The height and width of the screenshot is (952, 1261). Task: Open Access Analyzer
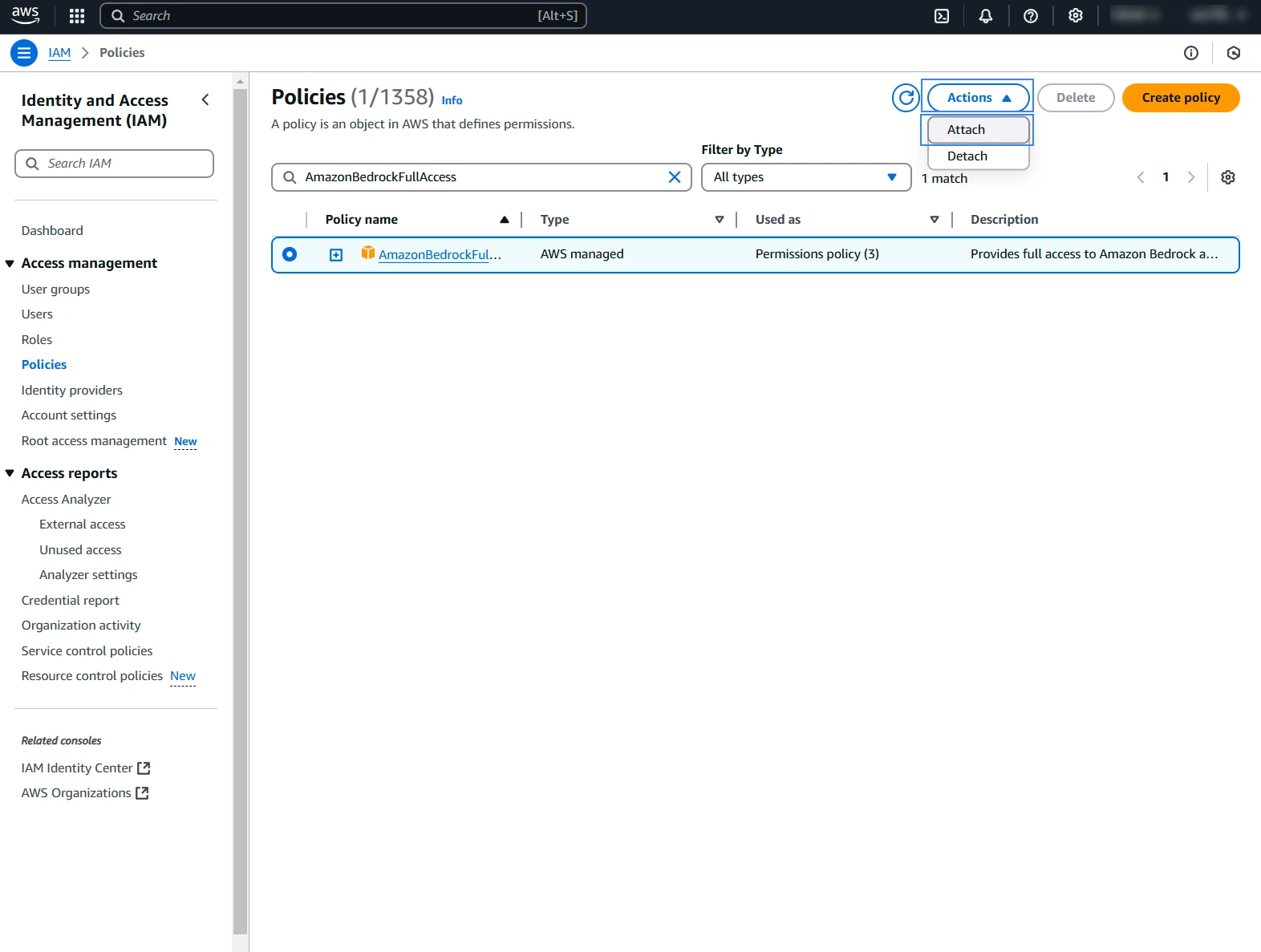66,500
